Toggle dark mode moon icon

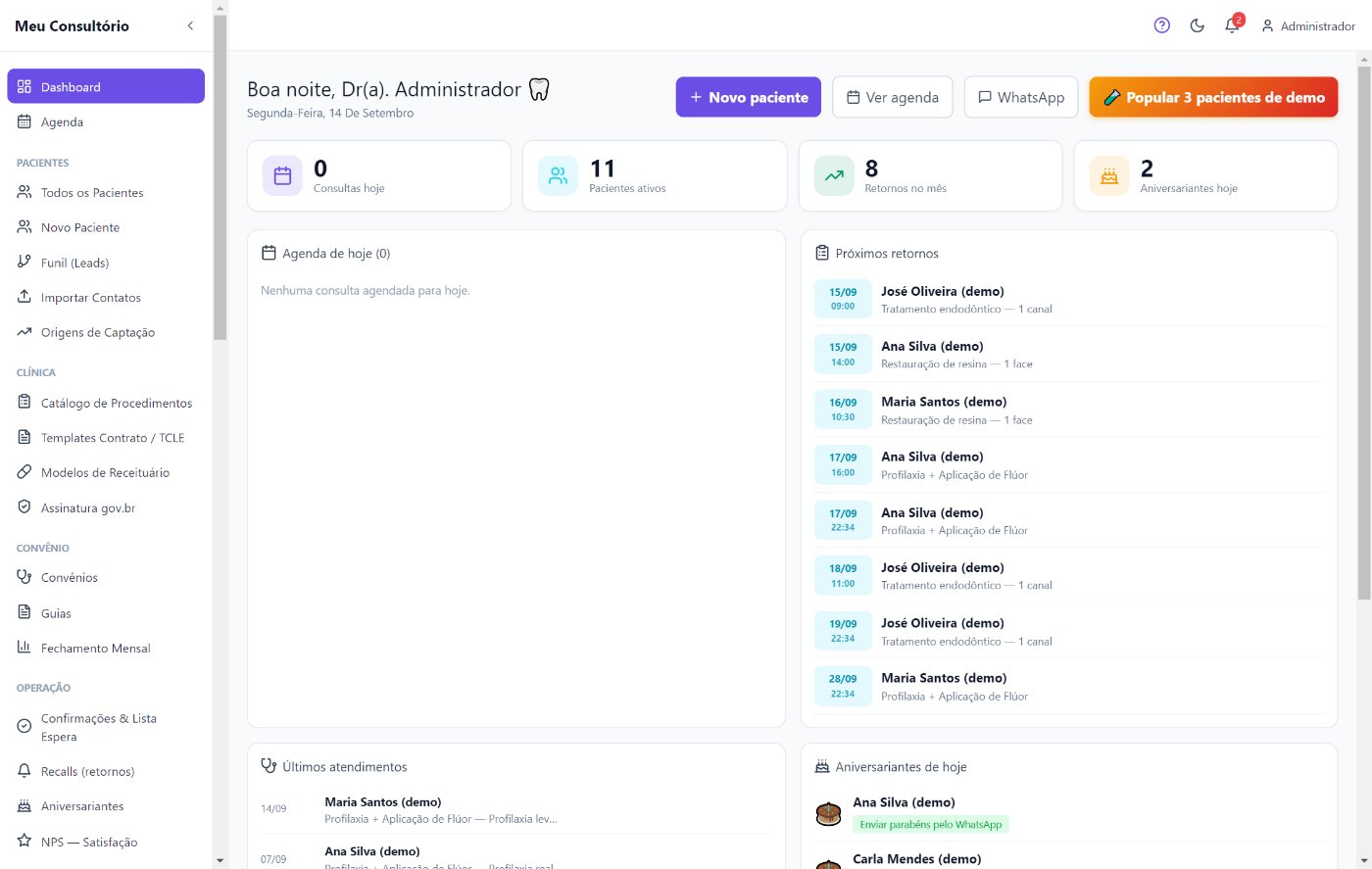click(1197, 25)
